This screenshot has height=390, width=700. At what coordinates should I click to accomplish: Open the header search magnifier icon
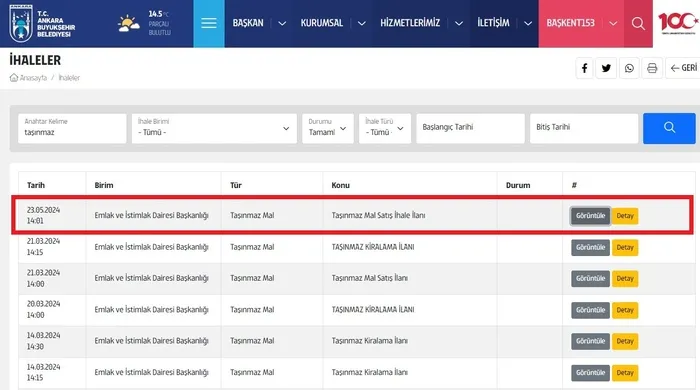(x=638, y=23)
